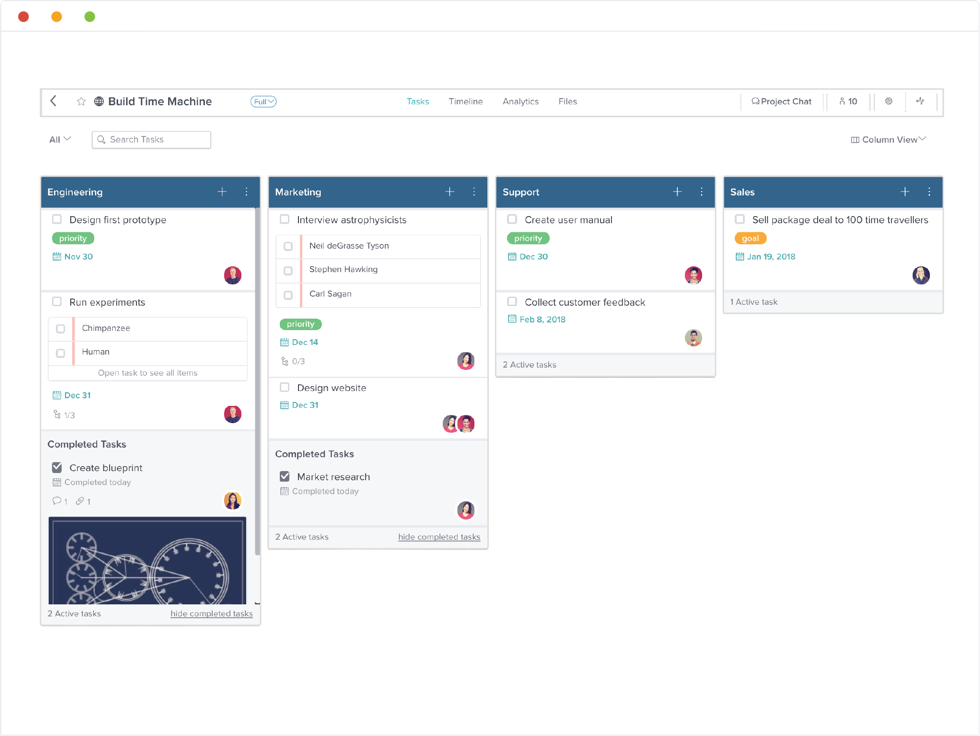Viewport: 980px width, 736px height.
Task: Open project settings via the gear icon
Action: tap(888, 101)
